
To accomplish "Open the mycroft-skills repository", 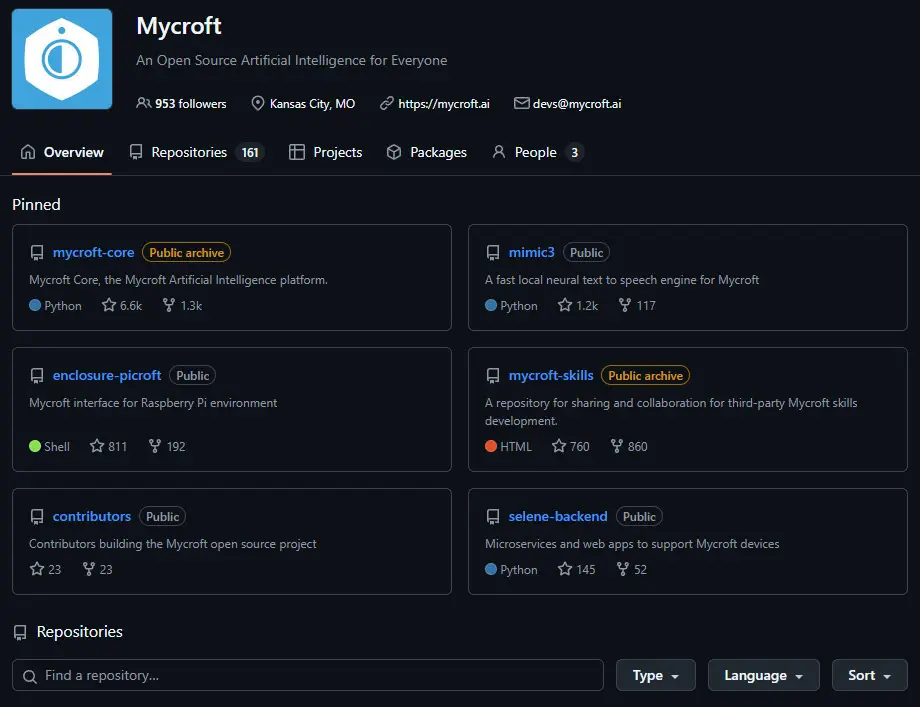I will [551, 376].
